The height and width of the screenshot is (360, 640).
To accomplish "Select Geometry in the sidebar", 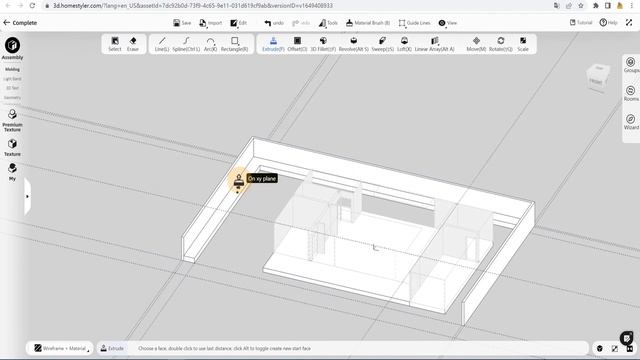I will 12,98.
